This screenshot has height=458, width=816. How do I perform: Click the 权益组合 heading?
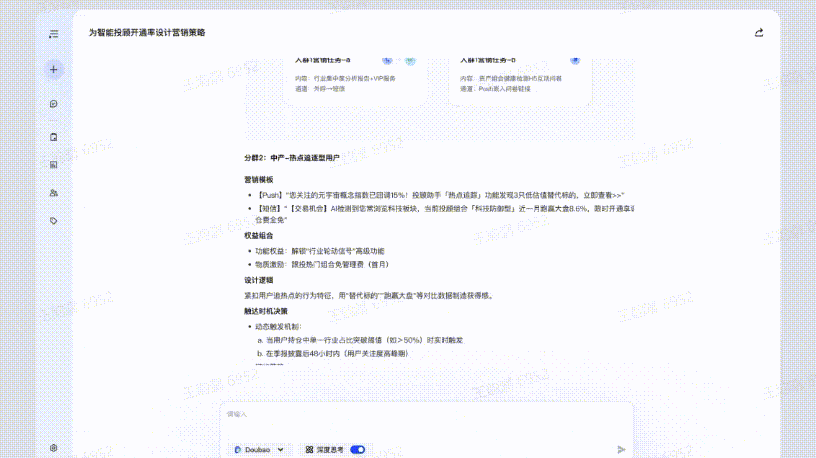pyautogui.click(x=259, y=236)
